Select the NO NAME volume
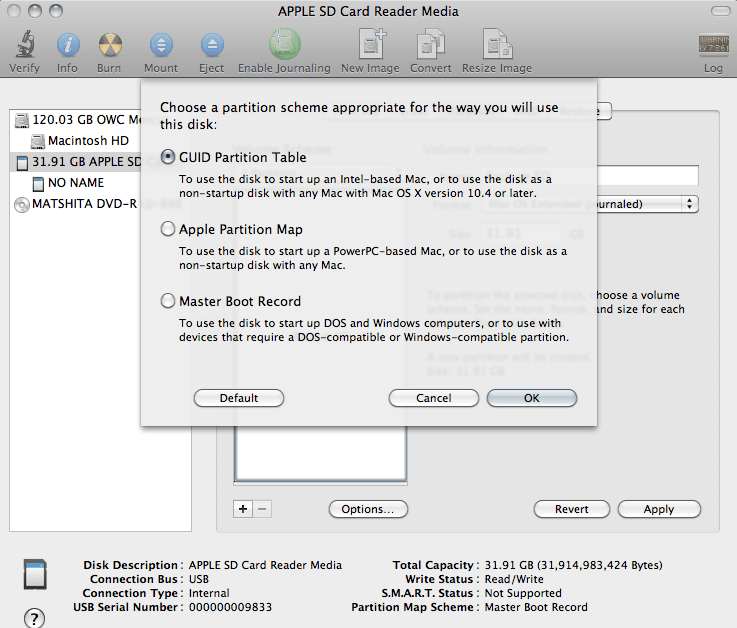 click(x=68, y=182)
